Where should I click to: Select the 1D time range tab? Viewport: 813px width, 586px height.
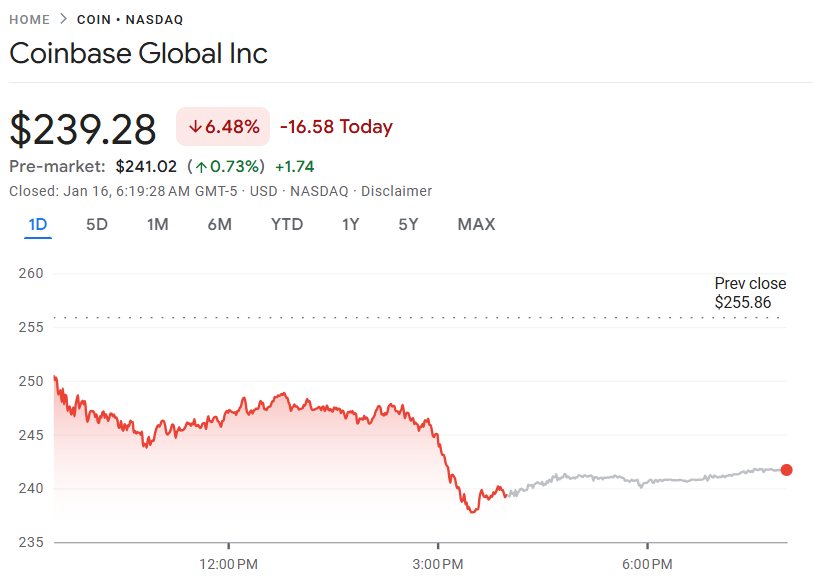(x=38, y=224)
